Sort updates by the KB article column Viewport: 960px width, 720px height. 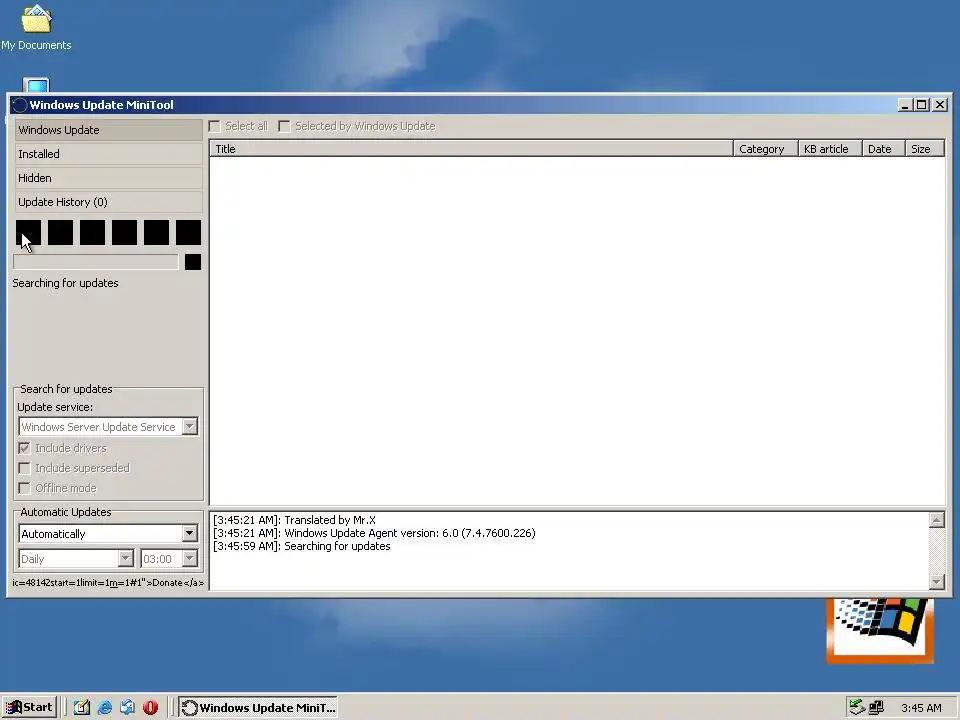click(830, 149)
